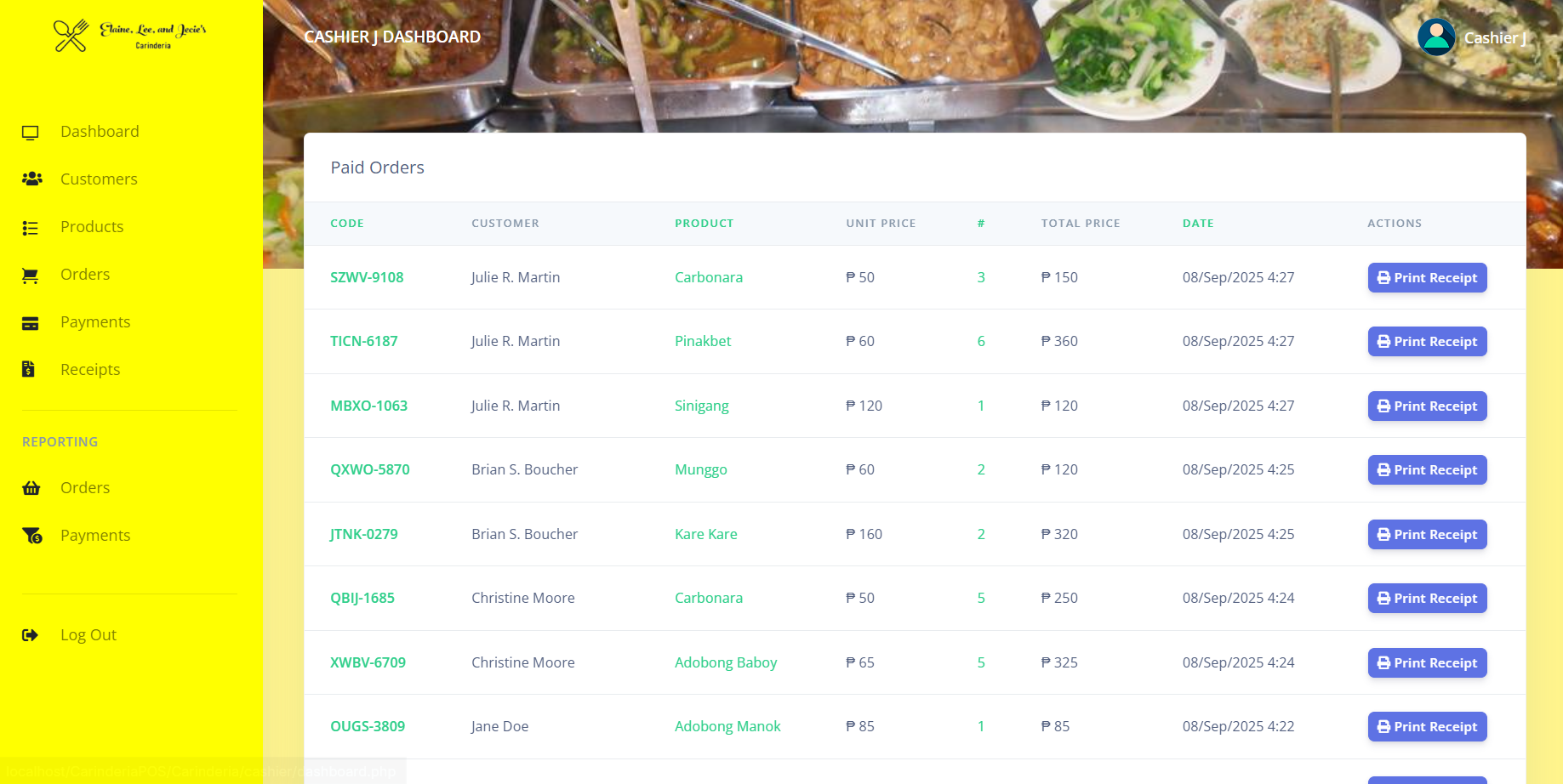Viewport: 1563px width, 784px height.
Task: Click the Customers people icon
Action: pyautogui.click(x=31, y=179)
